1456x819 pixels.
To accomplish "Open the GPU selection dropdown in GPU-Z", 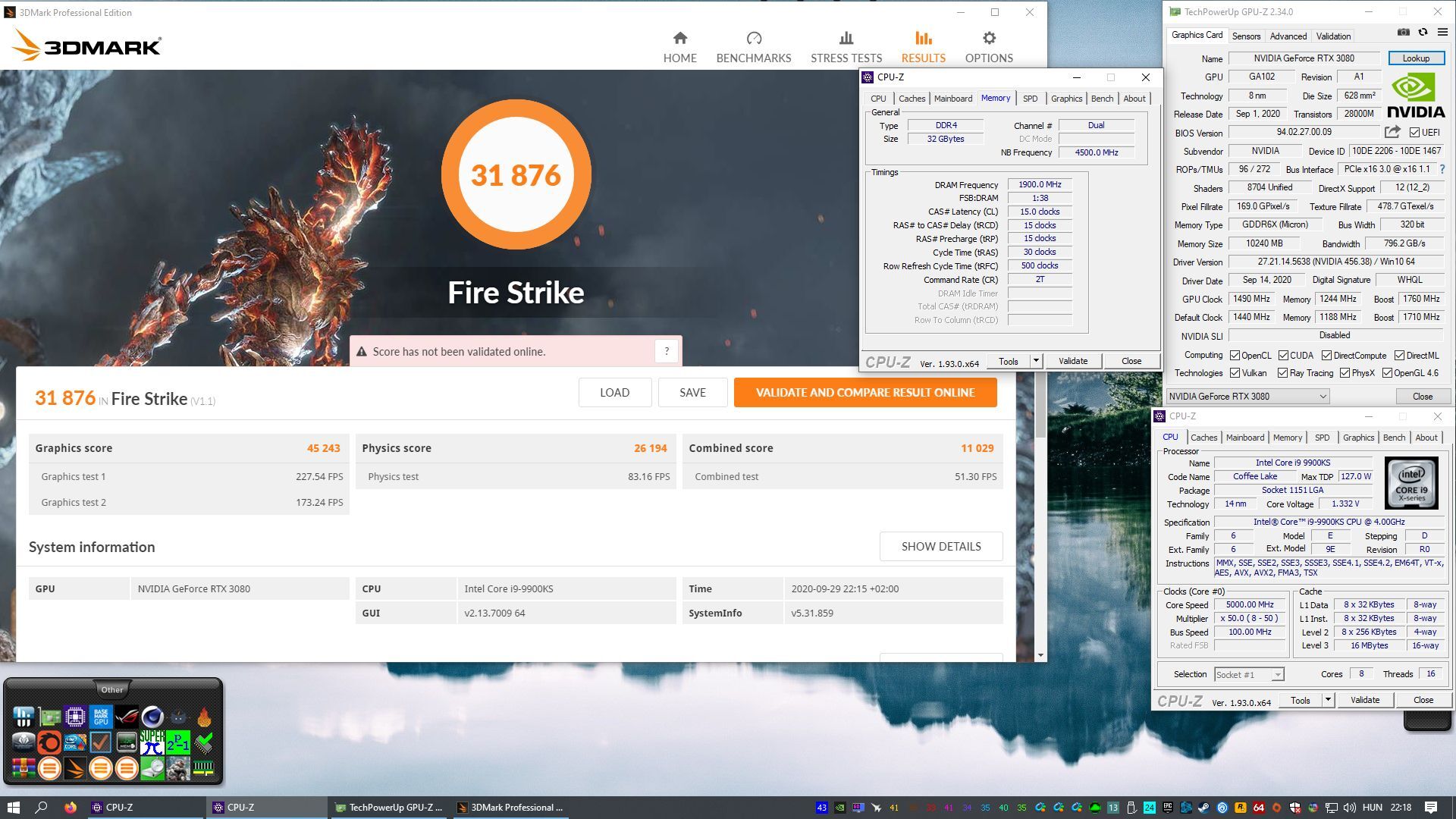I will [x=1247, y=396].
